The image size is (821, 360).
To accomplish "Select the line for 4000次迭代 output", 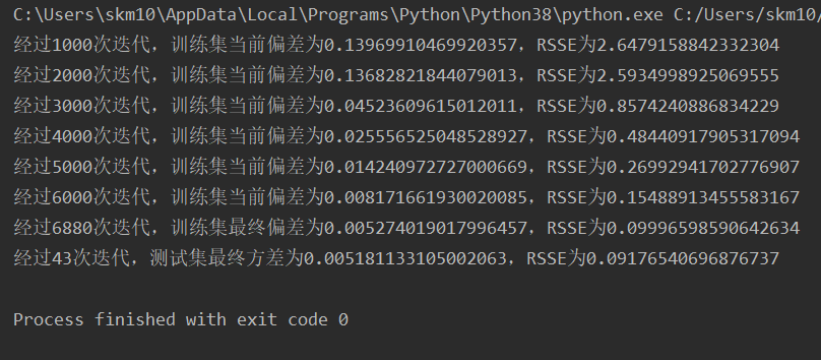I will pyautogui.click(x=406, y=137).
